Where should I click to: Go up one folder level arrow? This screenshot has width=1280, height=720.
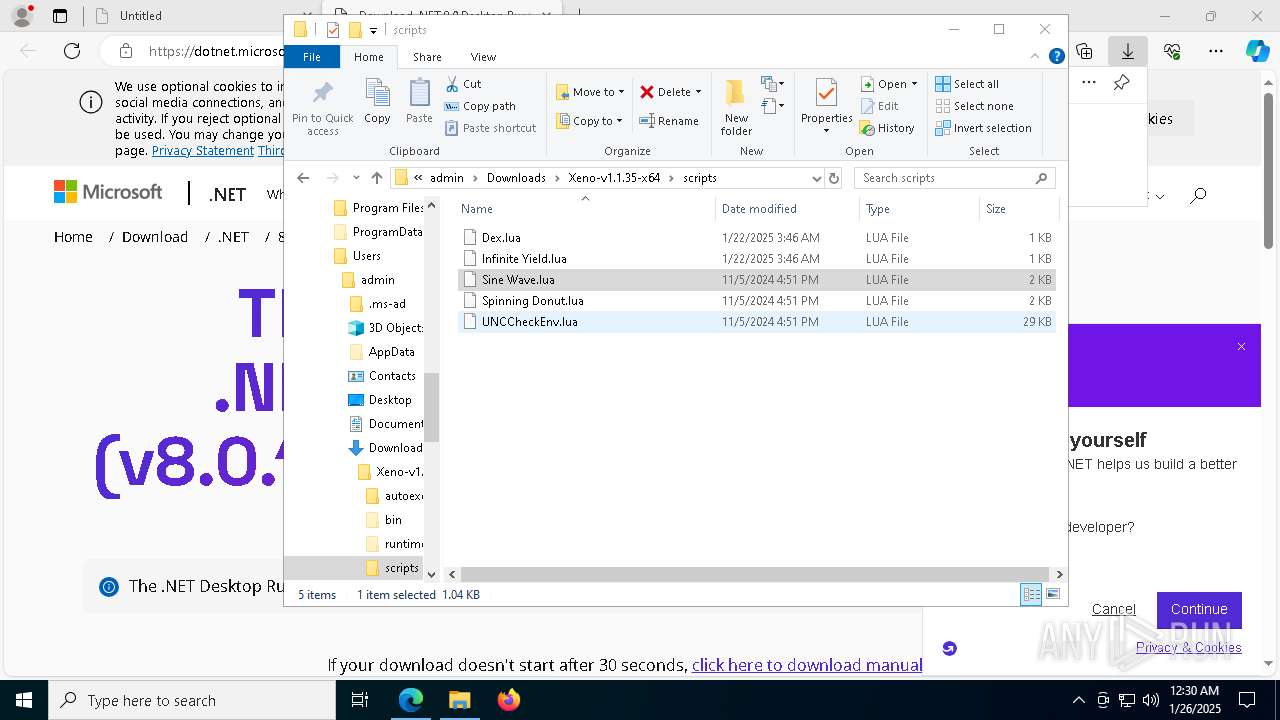click(x=376, y=178)
